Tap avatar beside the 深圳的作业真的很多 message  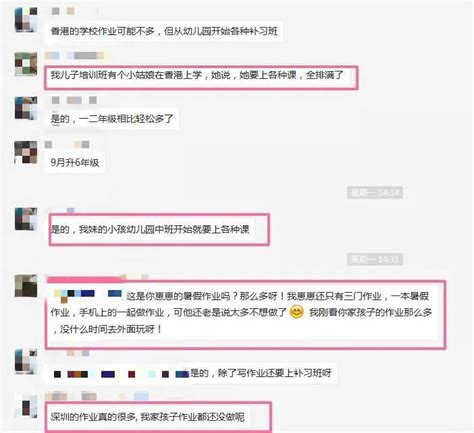(26, 405)
